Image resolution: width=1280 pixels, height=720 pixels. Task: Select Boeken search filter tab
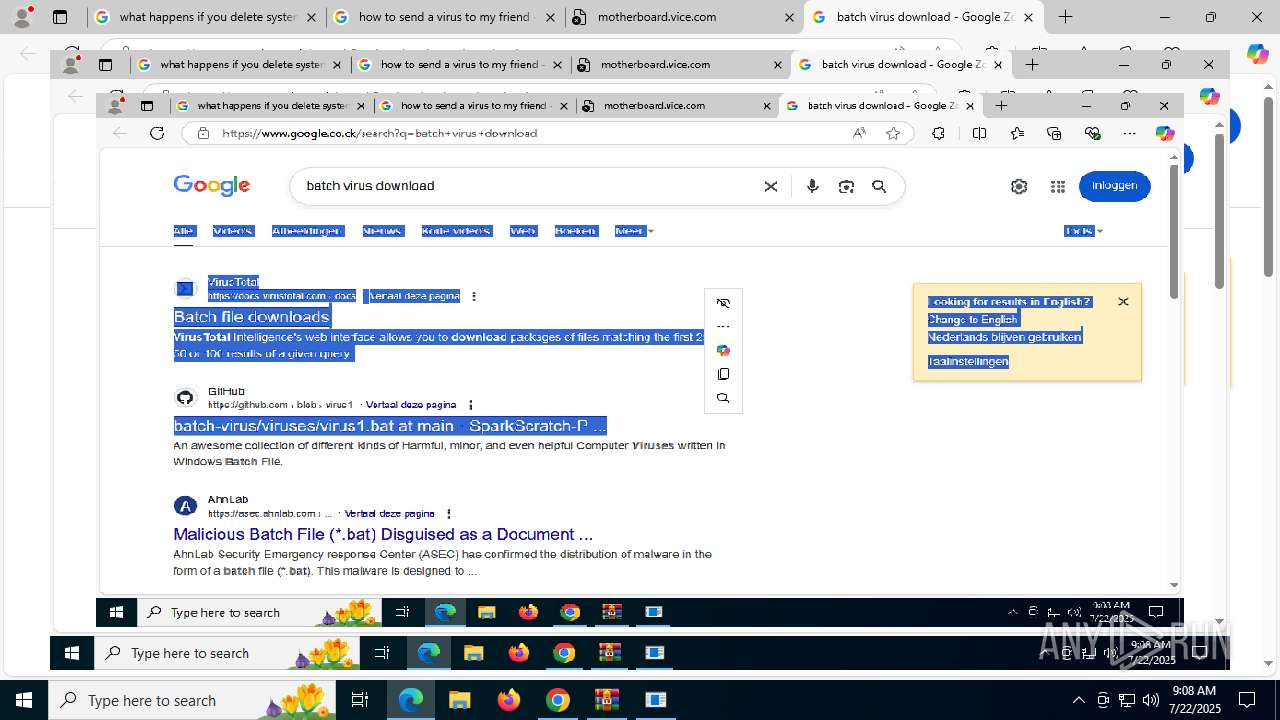(575, 231)
